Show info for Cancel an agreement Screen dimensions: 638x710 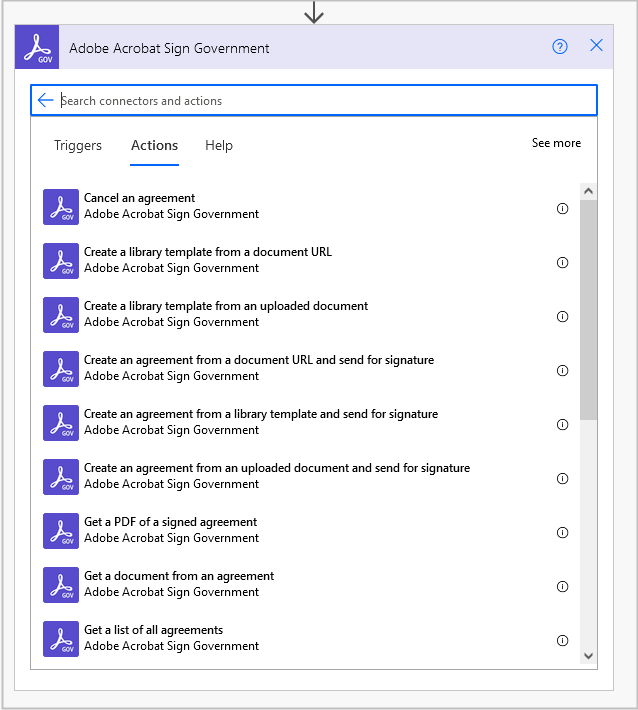click(562, 209)
